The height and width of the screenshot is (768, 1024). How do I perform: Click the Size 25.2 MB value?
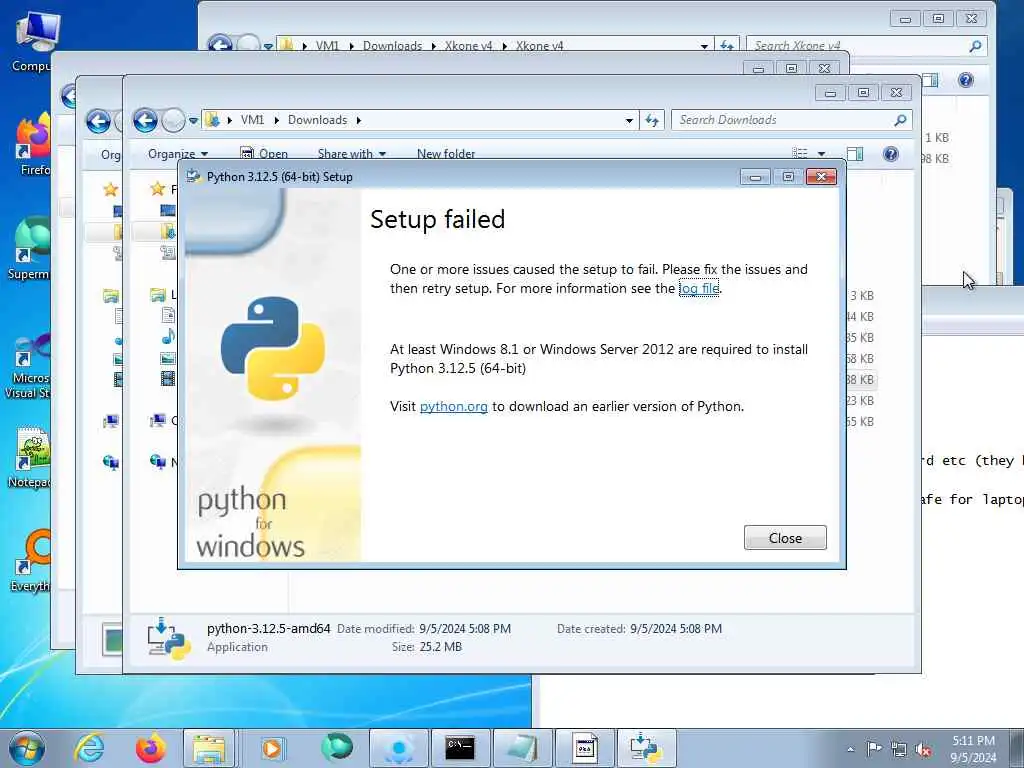[x=440, y=647]
